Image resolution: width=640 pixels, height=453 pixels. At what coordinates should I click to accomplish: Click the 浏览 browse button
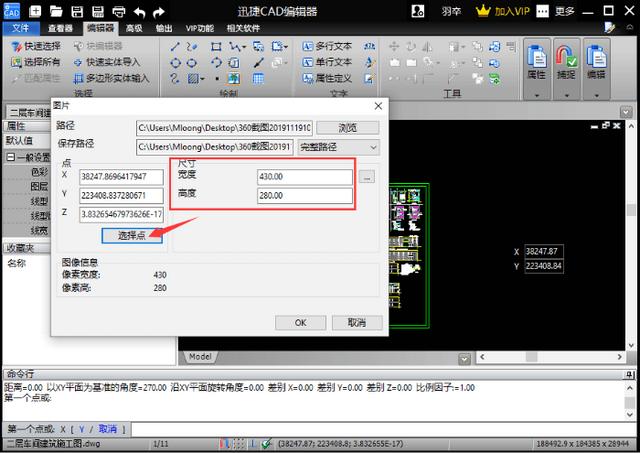coord(347,128)
